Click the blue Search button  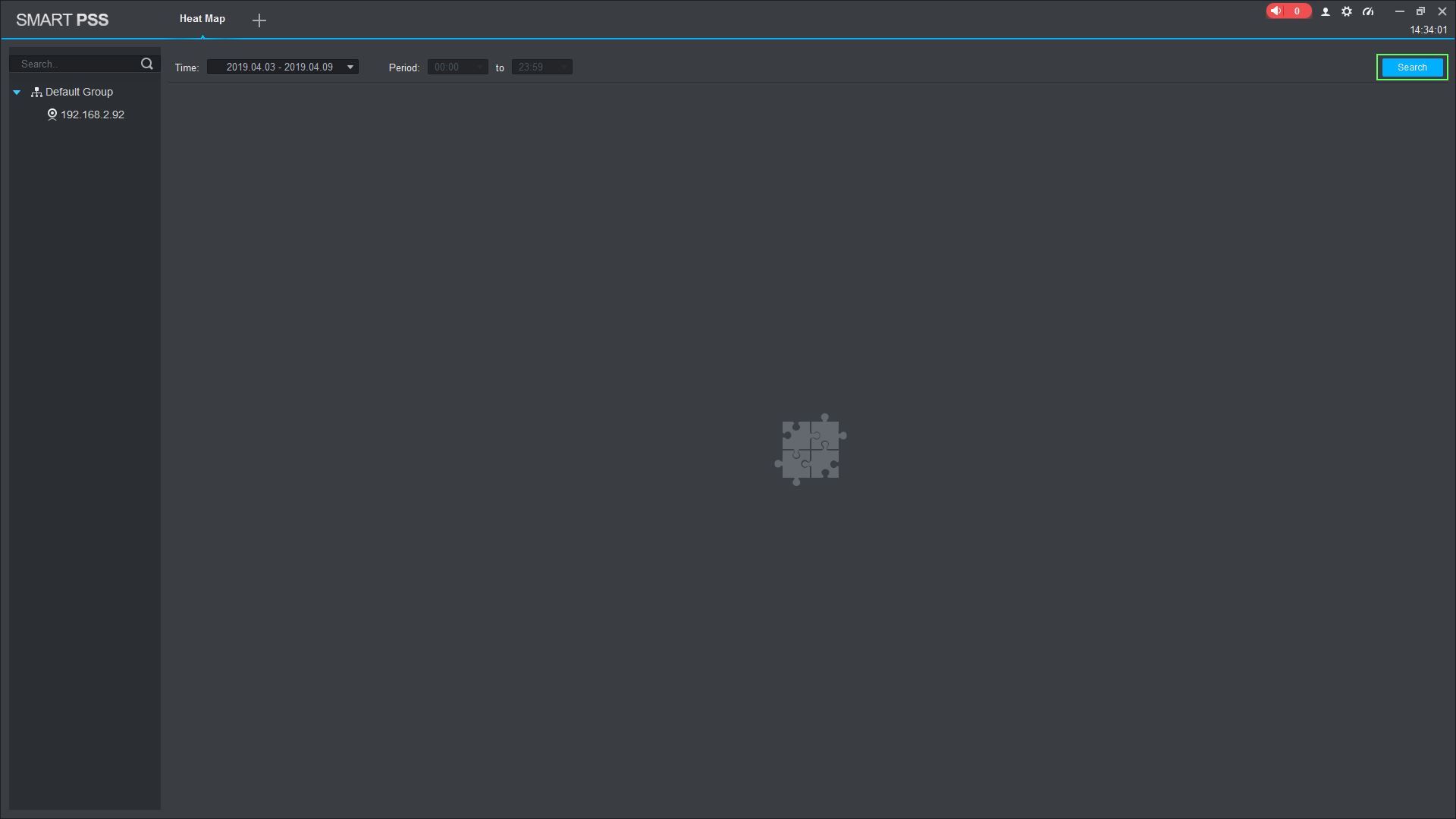(1411, 67)
